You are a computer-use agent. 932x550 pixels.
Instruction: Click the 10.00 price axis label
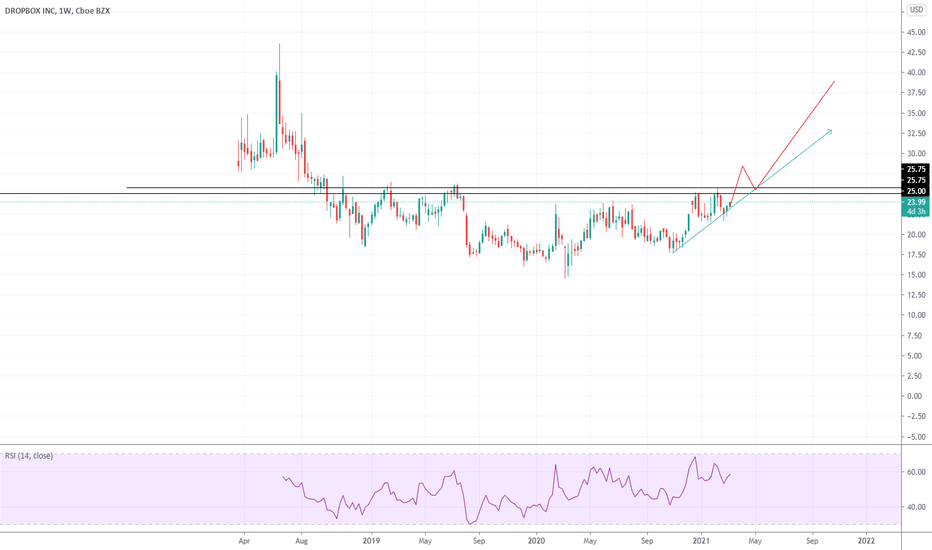click(x=916, y=315)
